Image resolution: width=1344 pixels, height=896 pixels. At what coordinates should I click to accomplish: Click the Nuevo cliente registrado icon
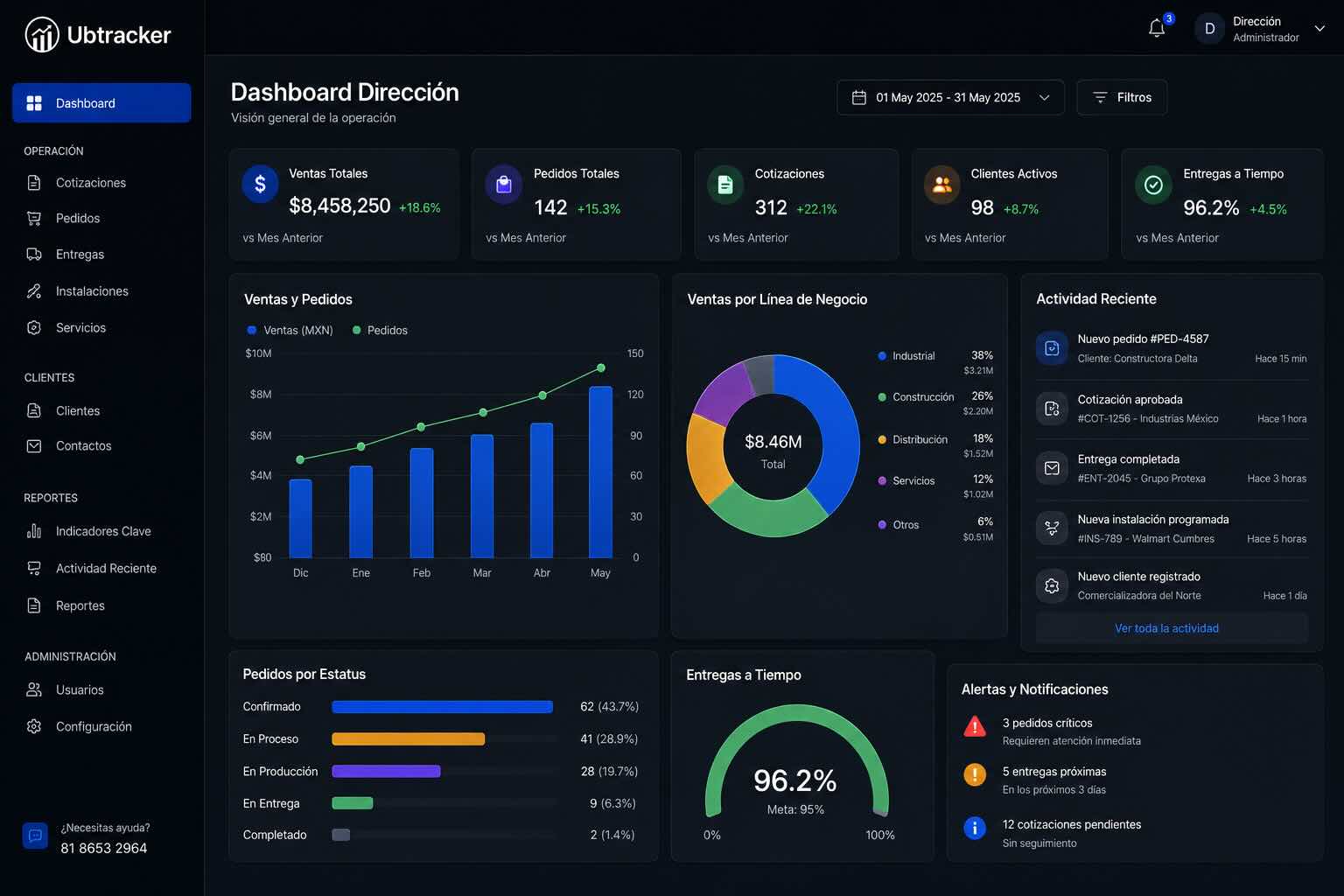coord(1052,585)
